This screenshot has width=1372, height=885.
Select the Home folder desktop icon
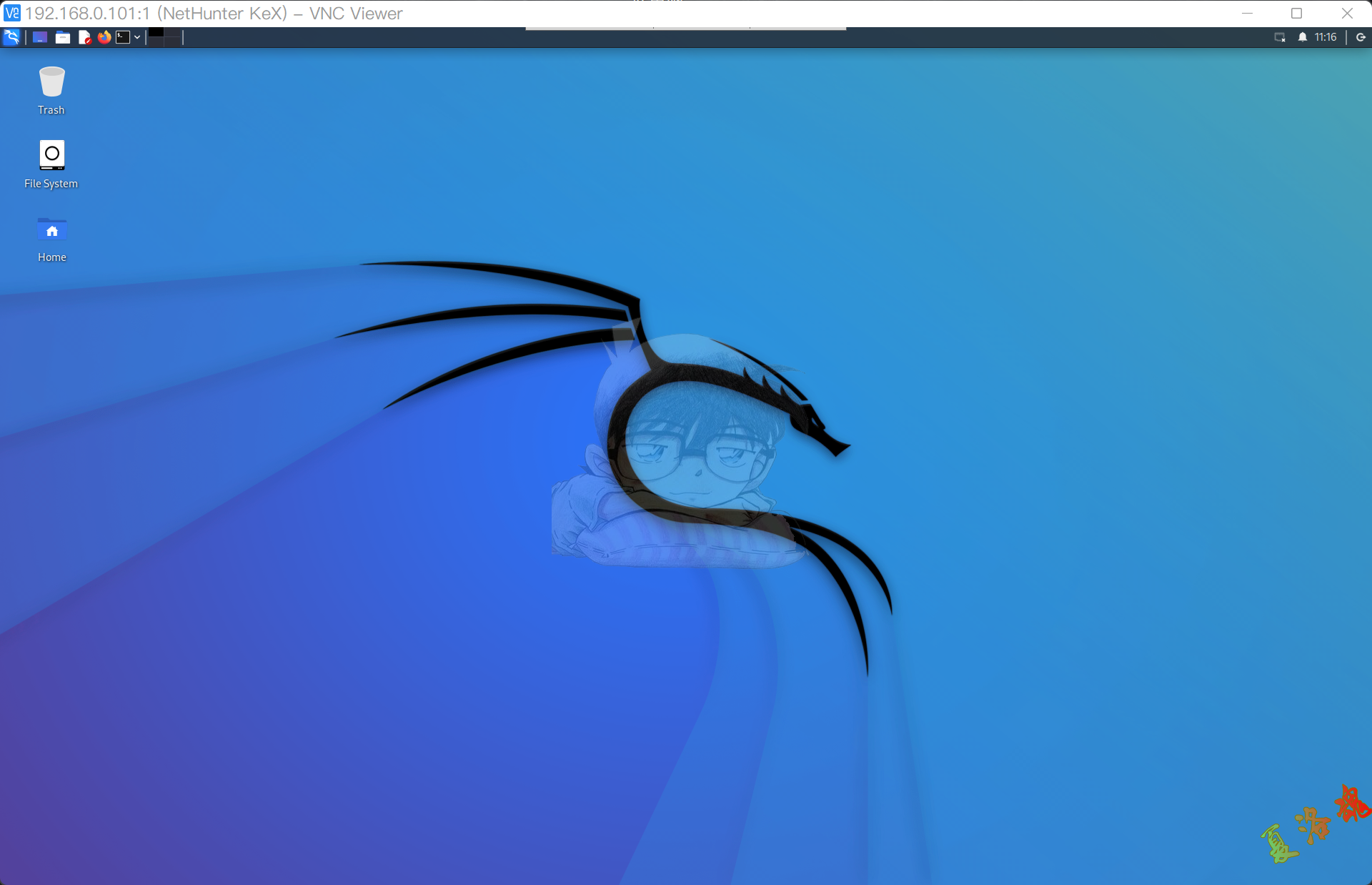[51, 230]
